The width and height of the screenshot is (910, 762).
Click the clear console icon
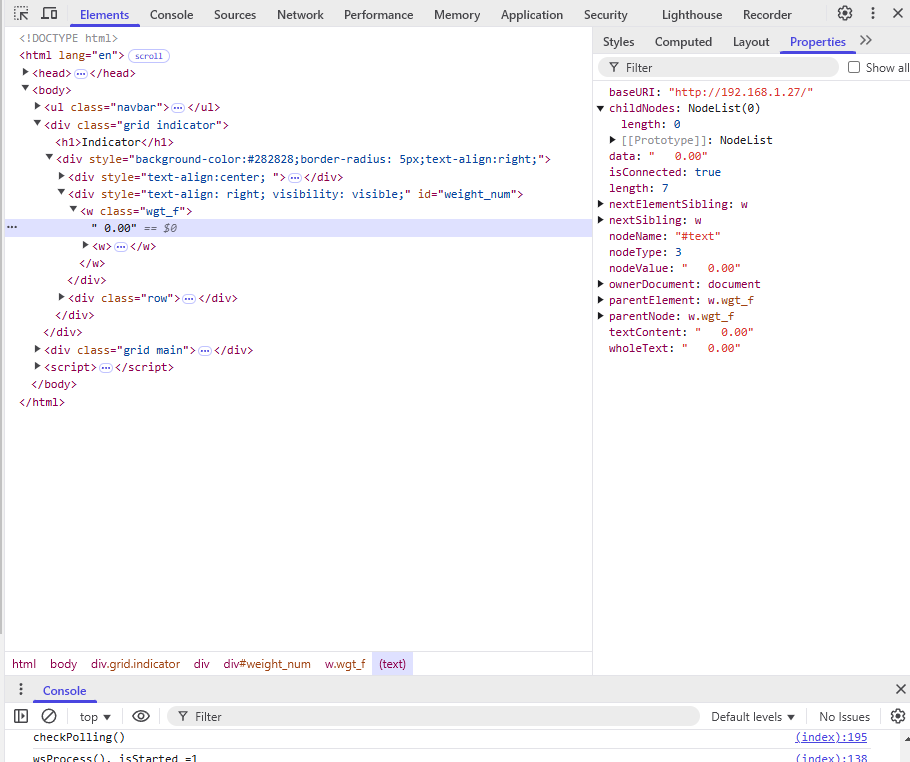pyautogui.click(x=49, y=716)
